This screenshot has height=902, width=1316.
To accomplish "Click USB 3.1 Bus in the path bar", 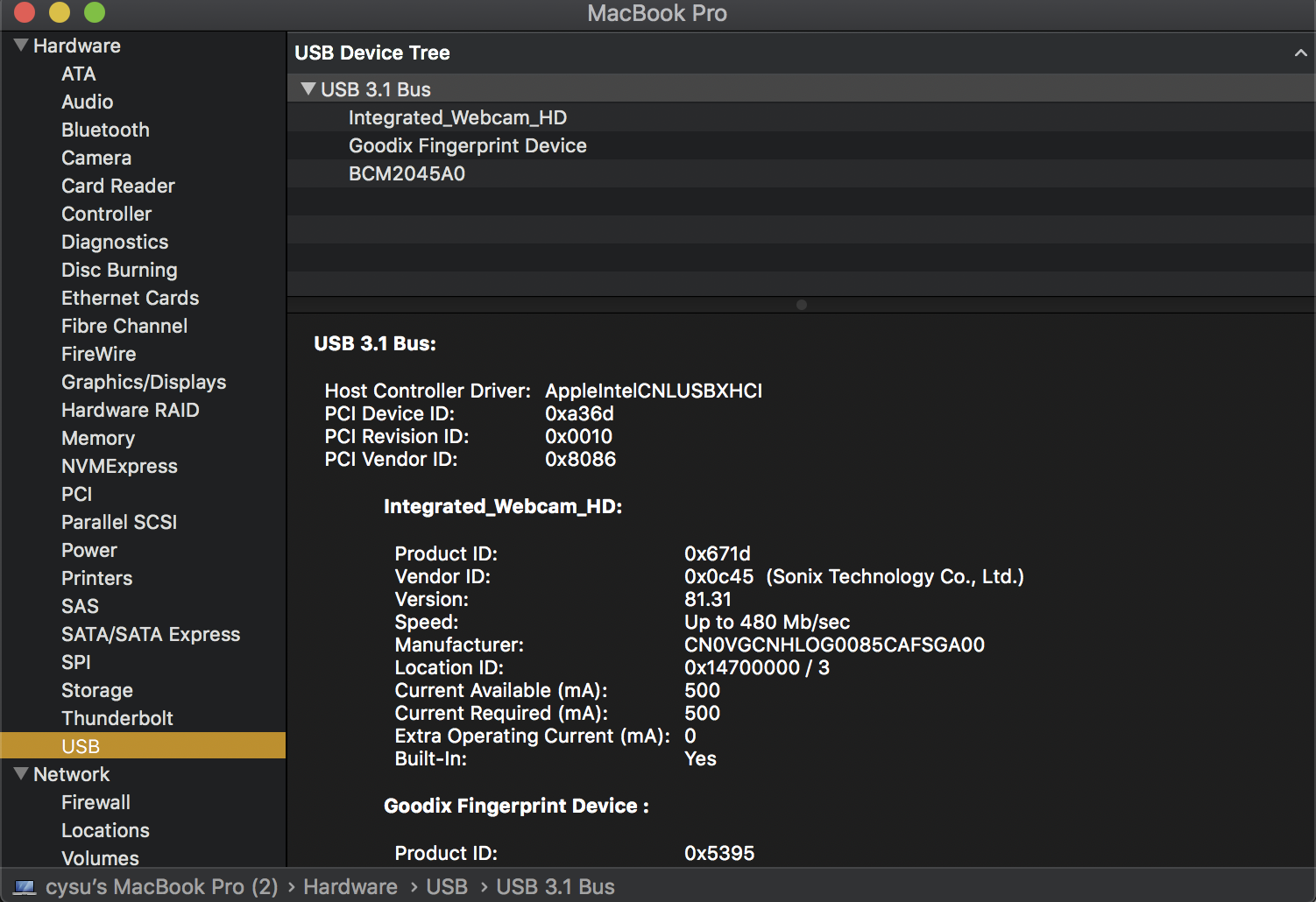I will [555, 887].
